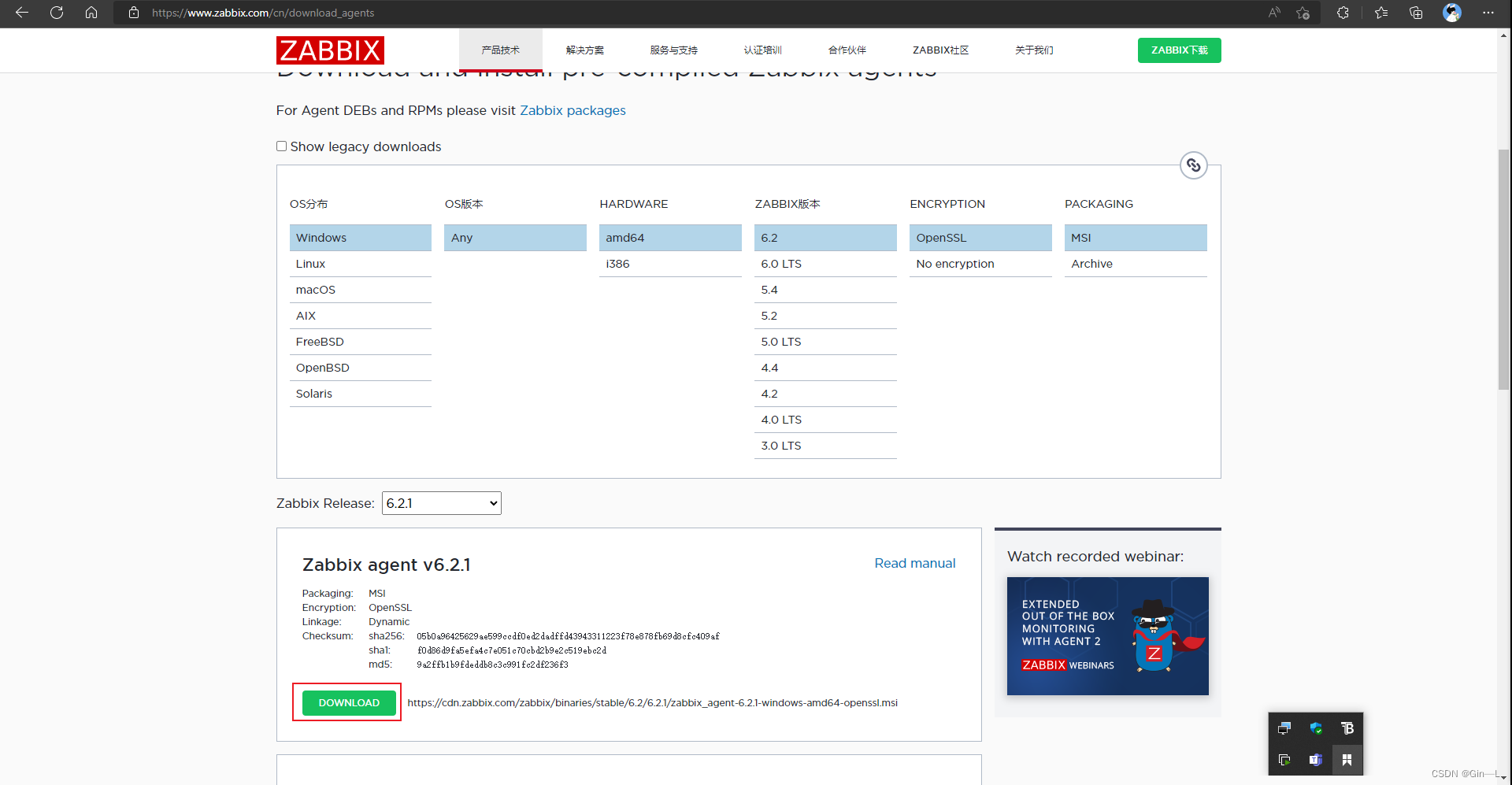This screenshot has height=785, width=1512.
Task: Open the browser extensions menu
Action: [x=1343, y=13]
